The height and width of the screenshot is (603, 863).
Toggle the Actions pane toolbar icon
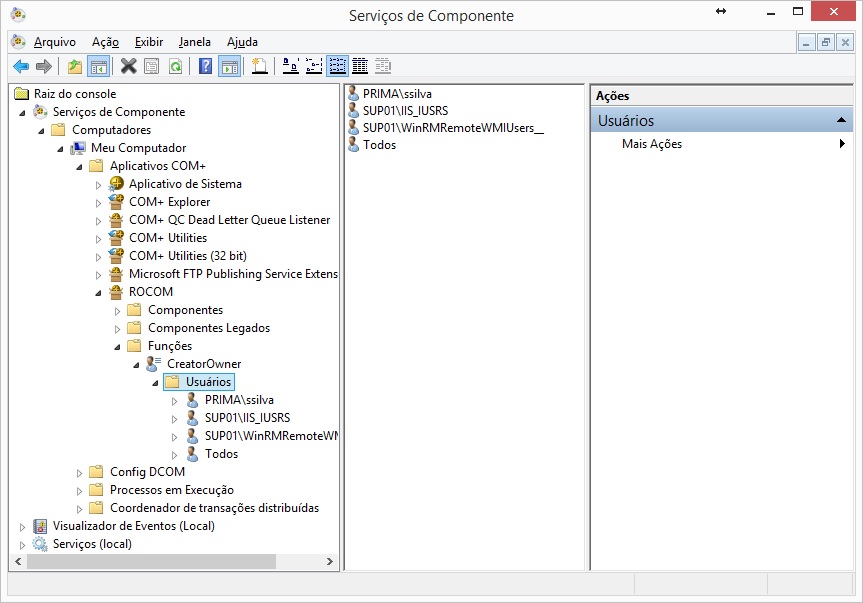(x=230, y=67)
